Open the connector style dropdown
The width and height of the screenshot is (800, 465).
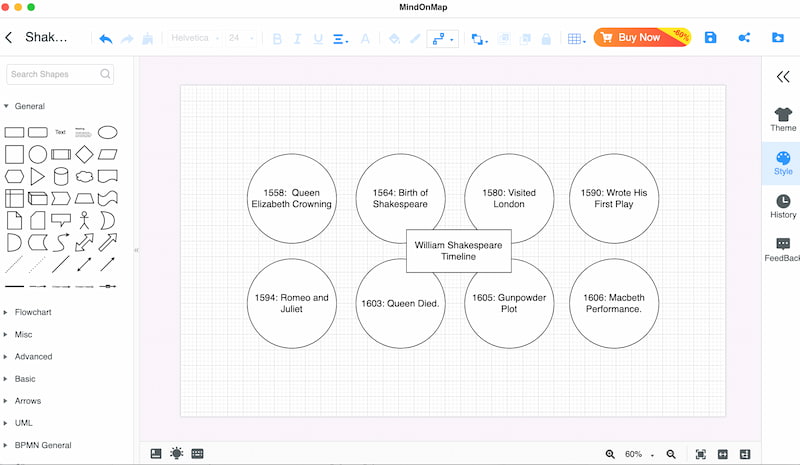pos(442,39)
